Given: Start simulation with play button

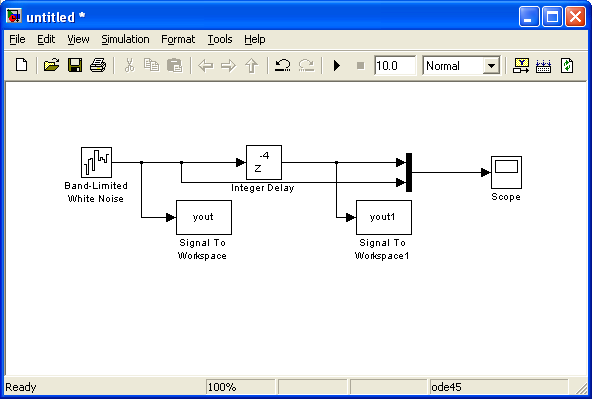Looking at the screenshot, I should pos(337,66).
